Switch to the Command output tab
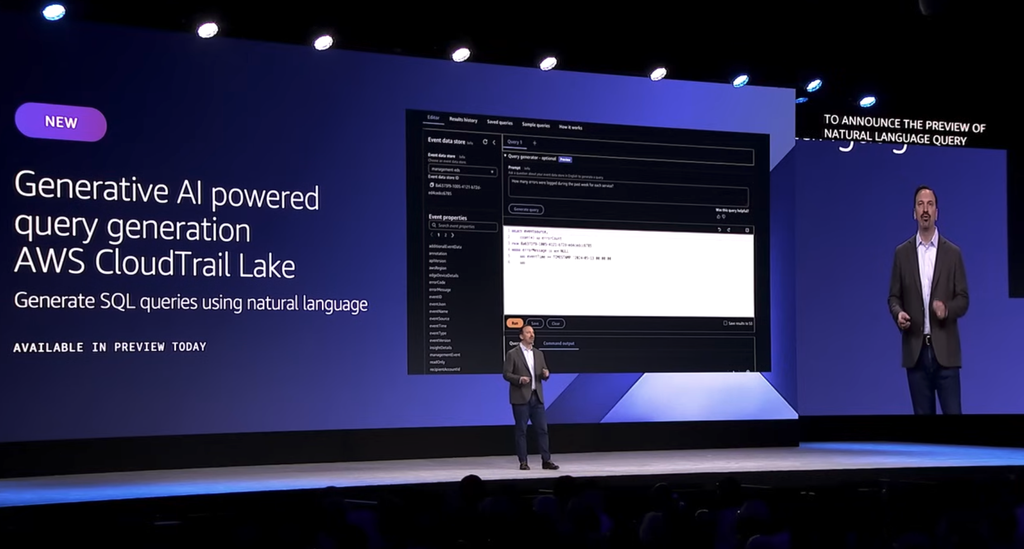The height and width of the screenshot is (549, 1024). click(559, 343)
